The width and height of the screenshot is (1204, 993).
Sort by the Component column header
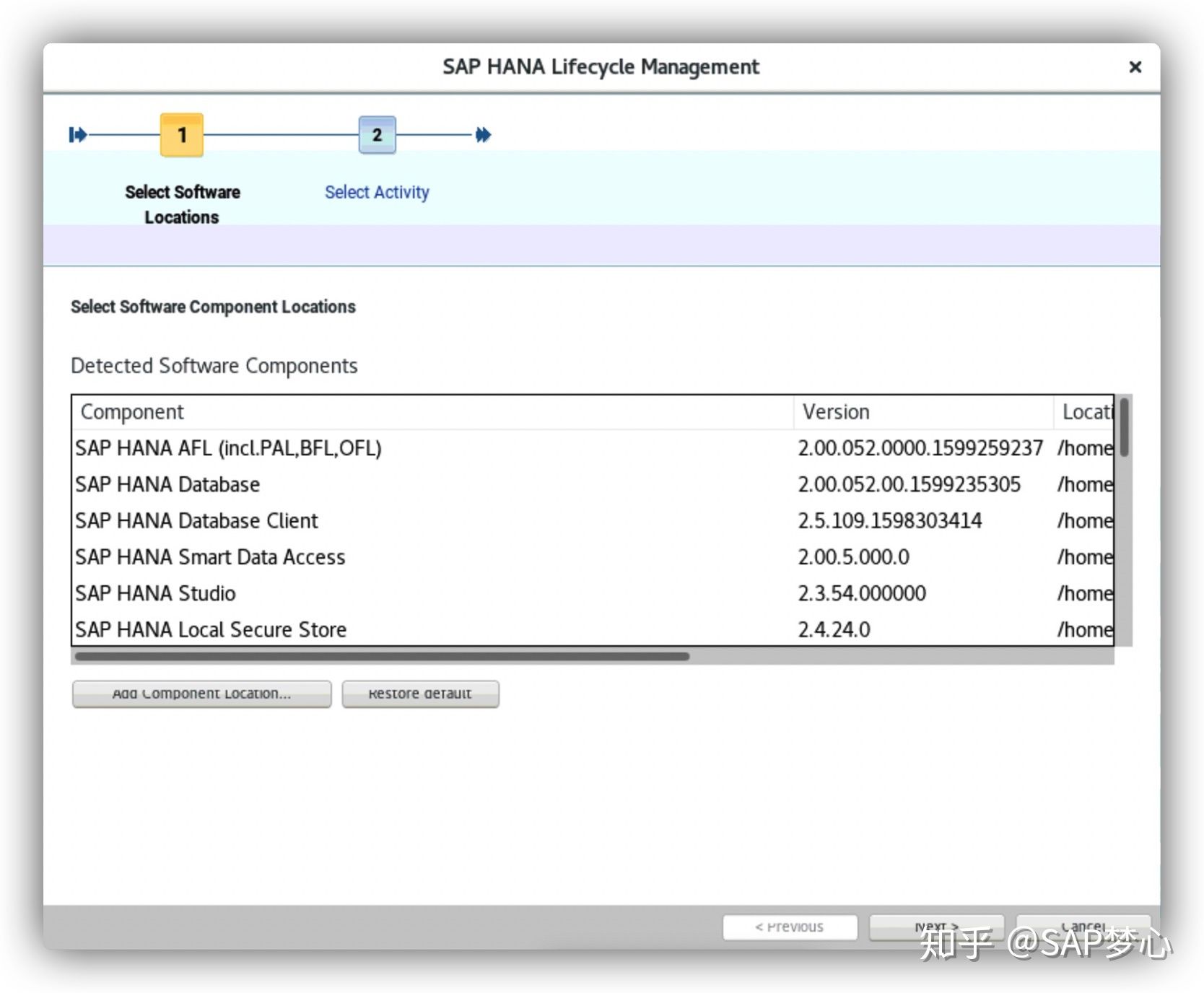click(433, 412)
